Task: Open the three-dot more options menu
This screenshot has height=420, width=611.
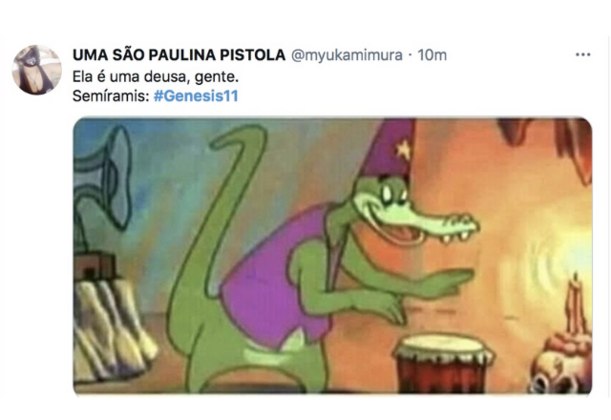Action: [583, 55]
